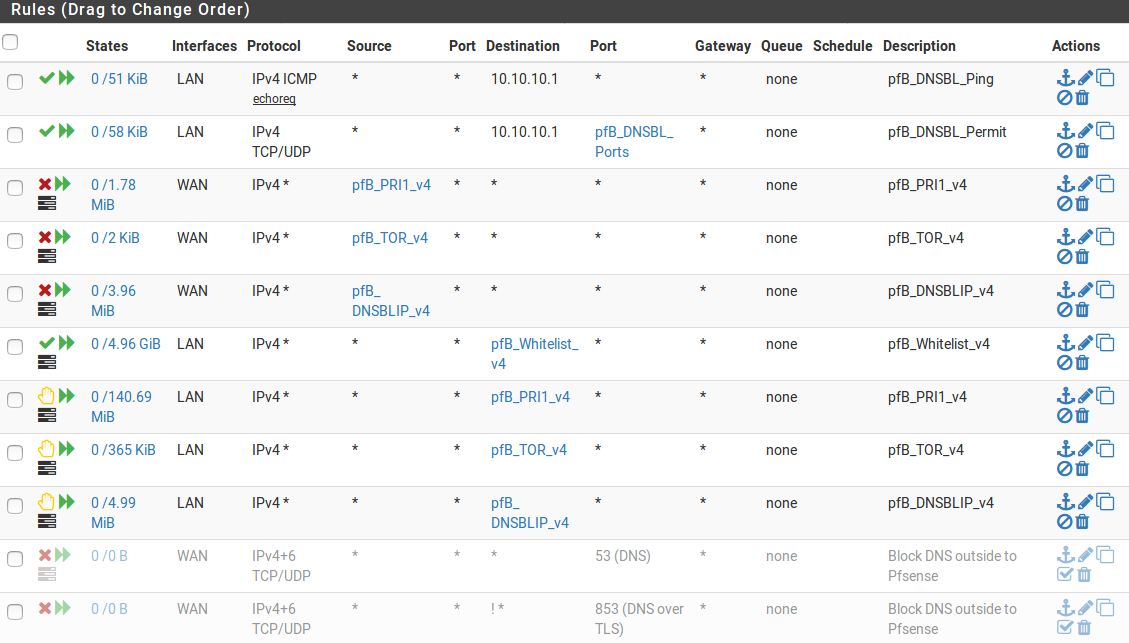Open states 0 /365 KiB link
Screen dimensions: 1129x643
click(123, 450)
